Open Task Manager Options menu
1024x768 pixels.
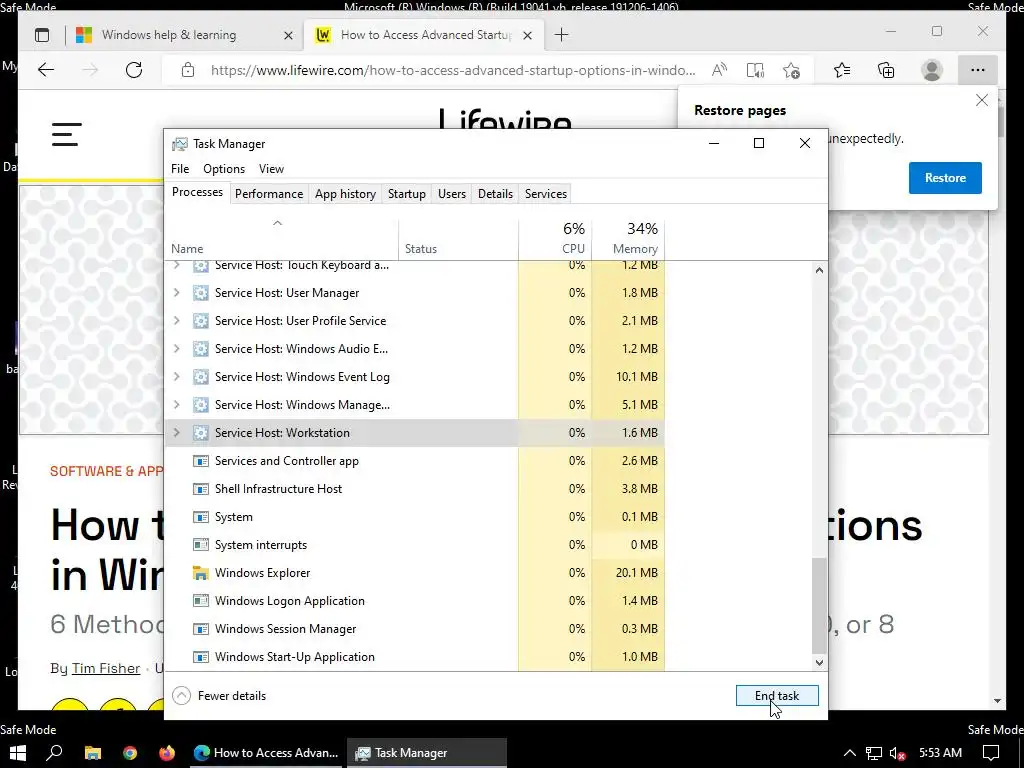(x=224, y=168)
